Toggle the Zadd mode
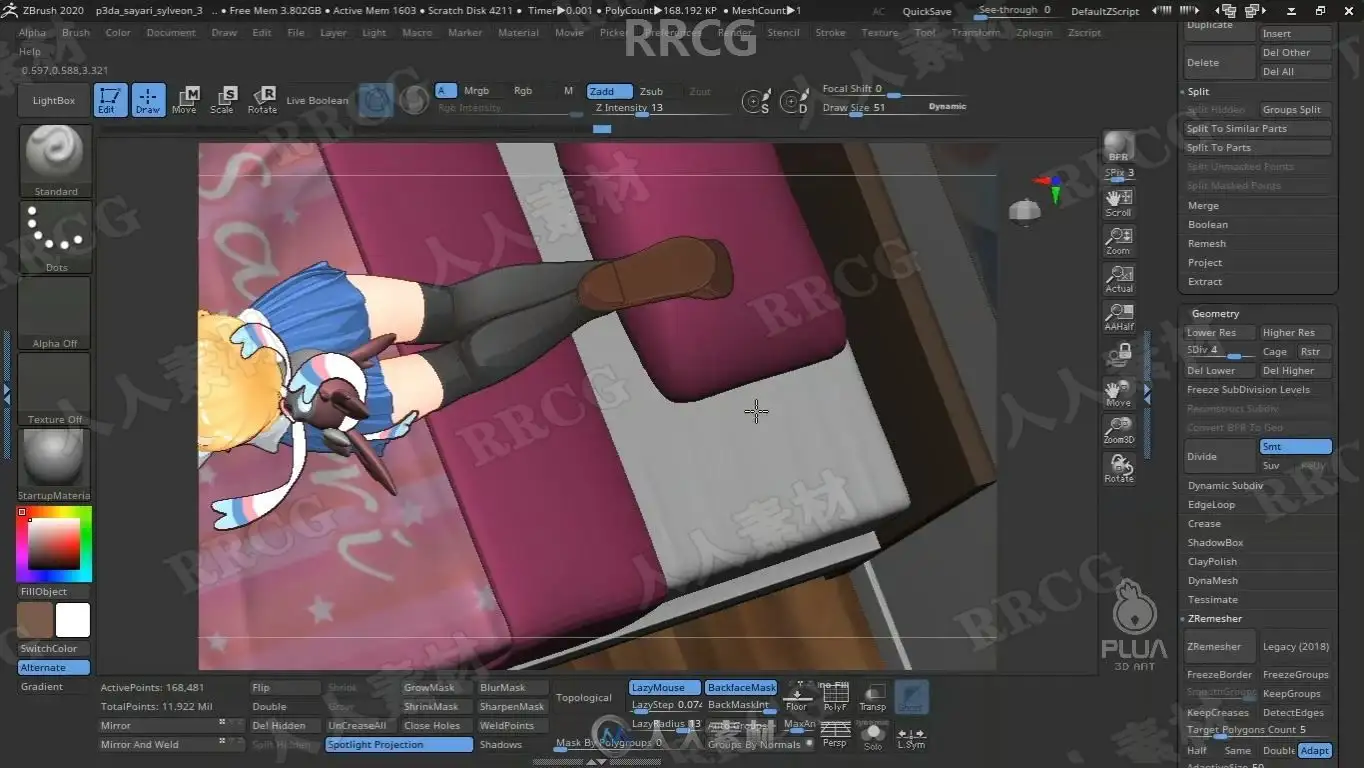The width and height of the screenshot is (1364, 768). point(609,91)
